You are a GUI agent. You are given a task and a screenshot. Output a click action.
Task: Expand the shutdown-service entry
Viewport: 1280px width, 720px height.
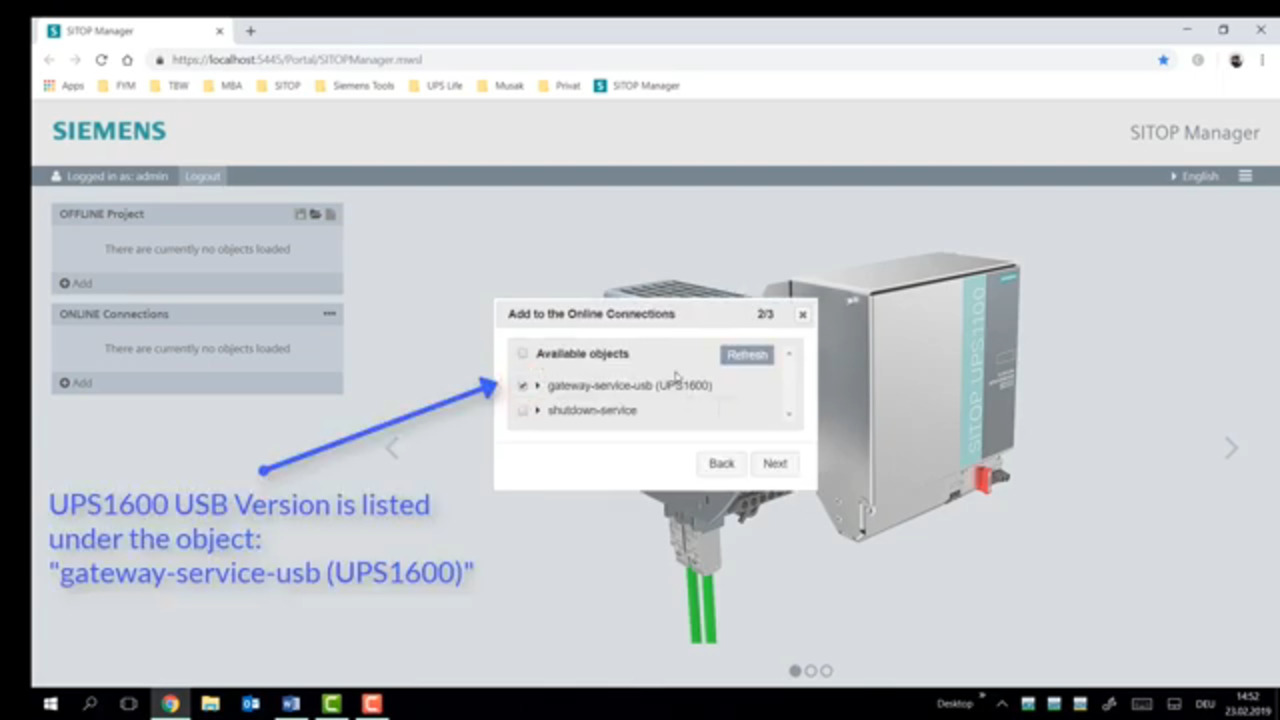537,410
